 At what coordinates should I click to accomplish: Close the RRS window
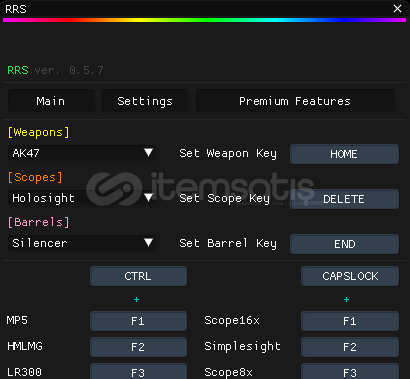[397, 9]
